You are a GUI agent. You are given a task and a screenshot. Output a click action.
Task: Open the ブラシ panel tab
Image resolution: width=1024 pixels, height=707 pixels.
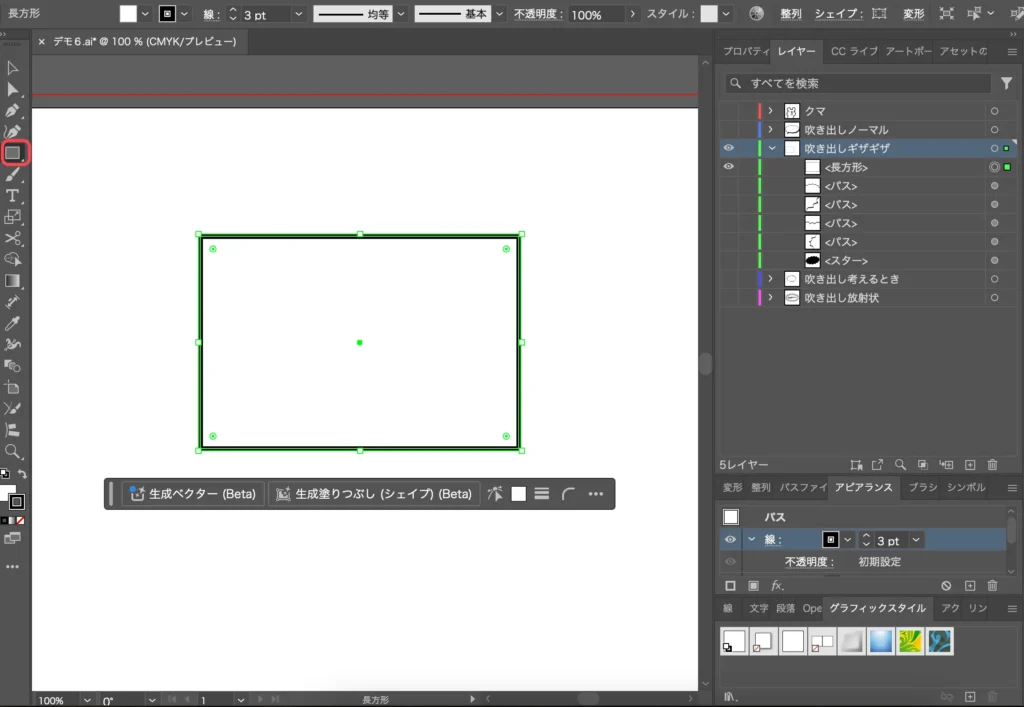click(923, 488)
